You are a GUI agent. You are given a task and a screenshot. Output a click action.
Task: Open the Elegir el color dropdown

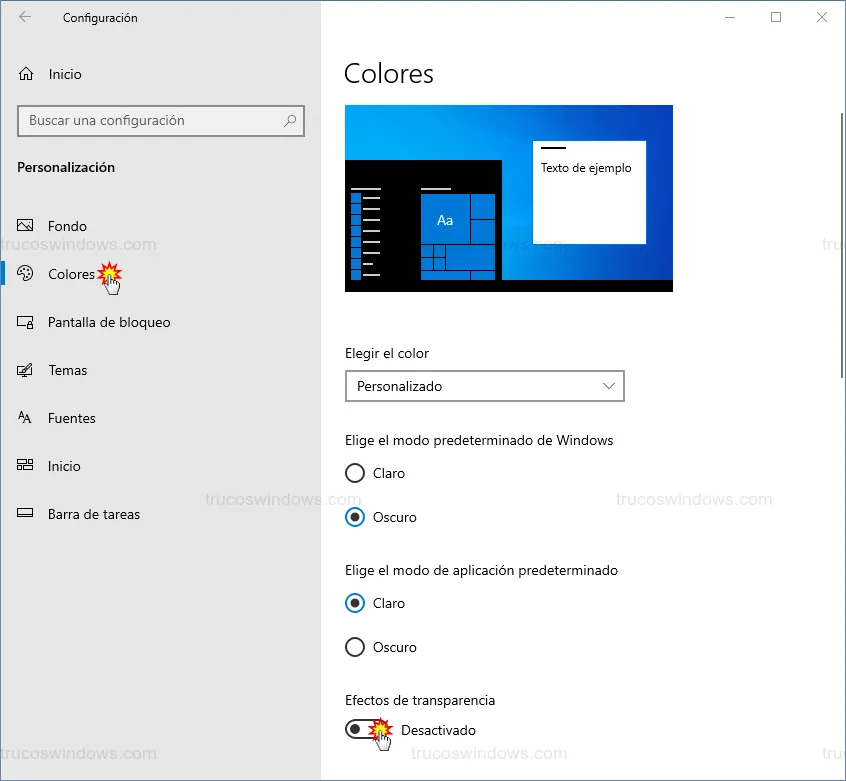[x=484, y=386]
